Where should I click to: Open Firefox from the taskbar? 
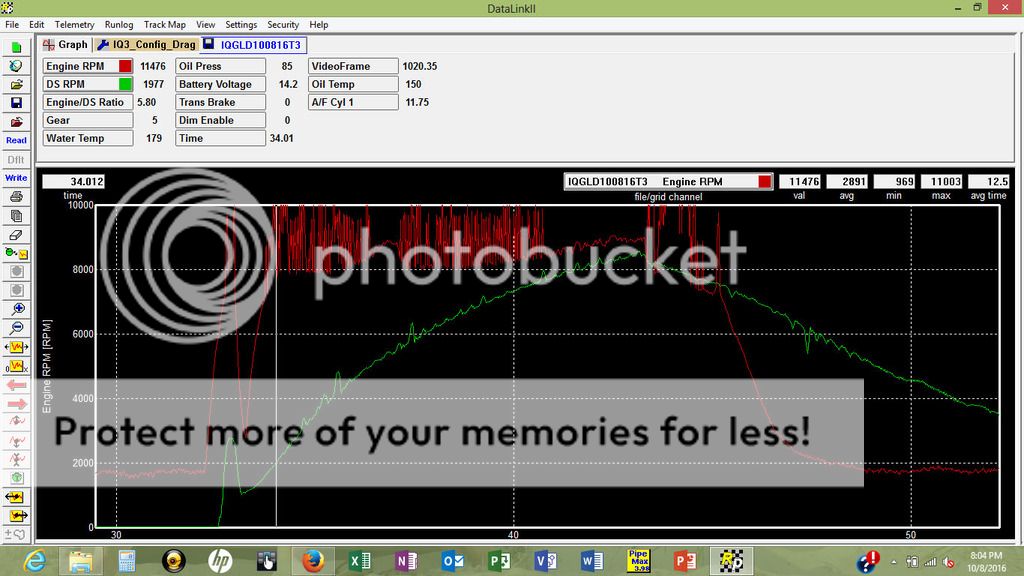click(x=312, y=560)
